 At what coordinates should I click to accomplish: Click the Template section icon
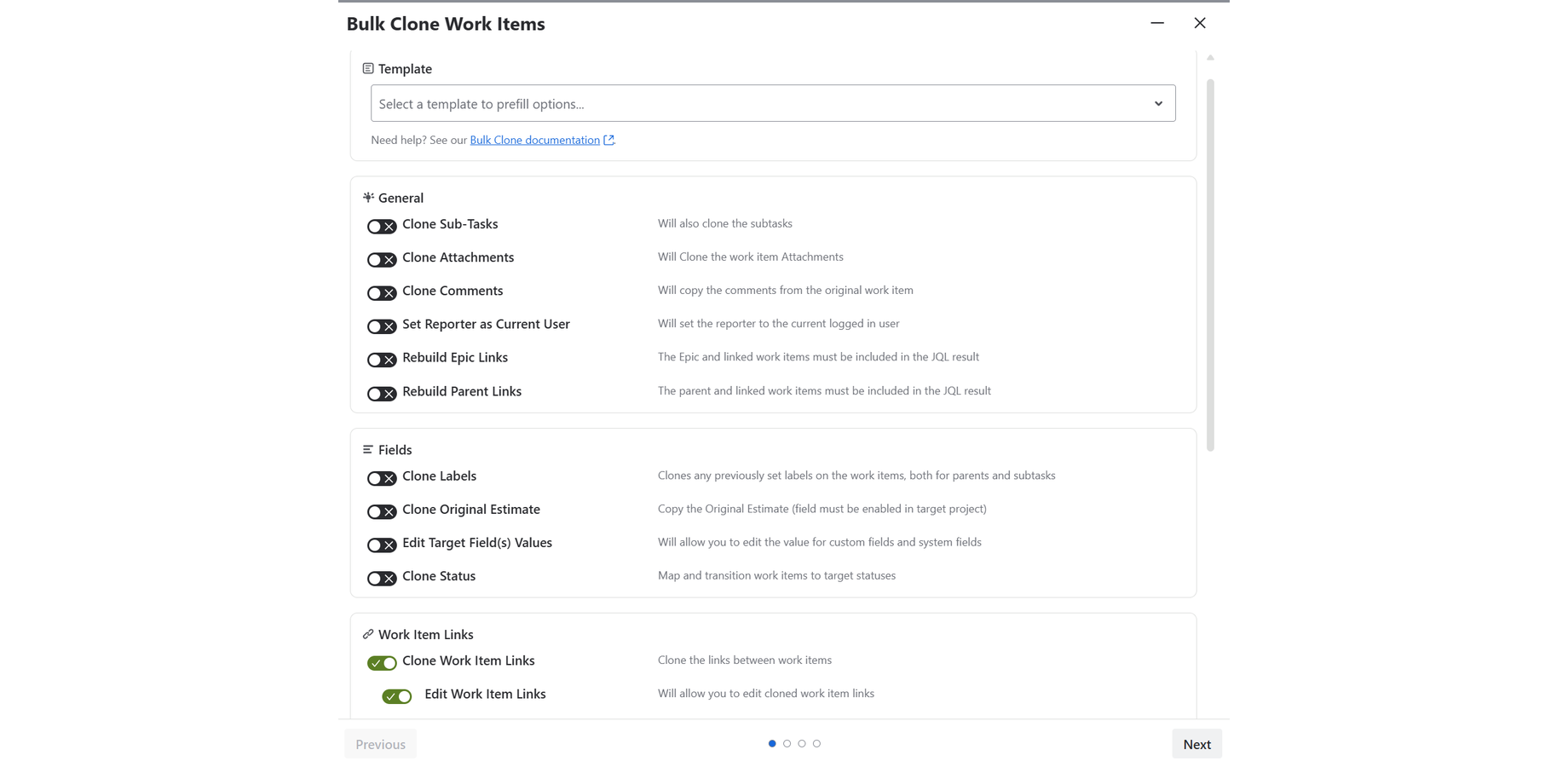click(368, 68)
